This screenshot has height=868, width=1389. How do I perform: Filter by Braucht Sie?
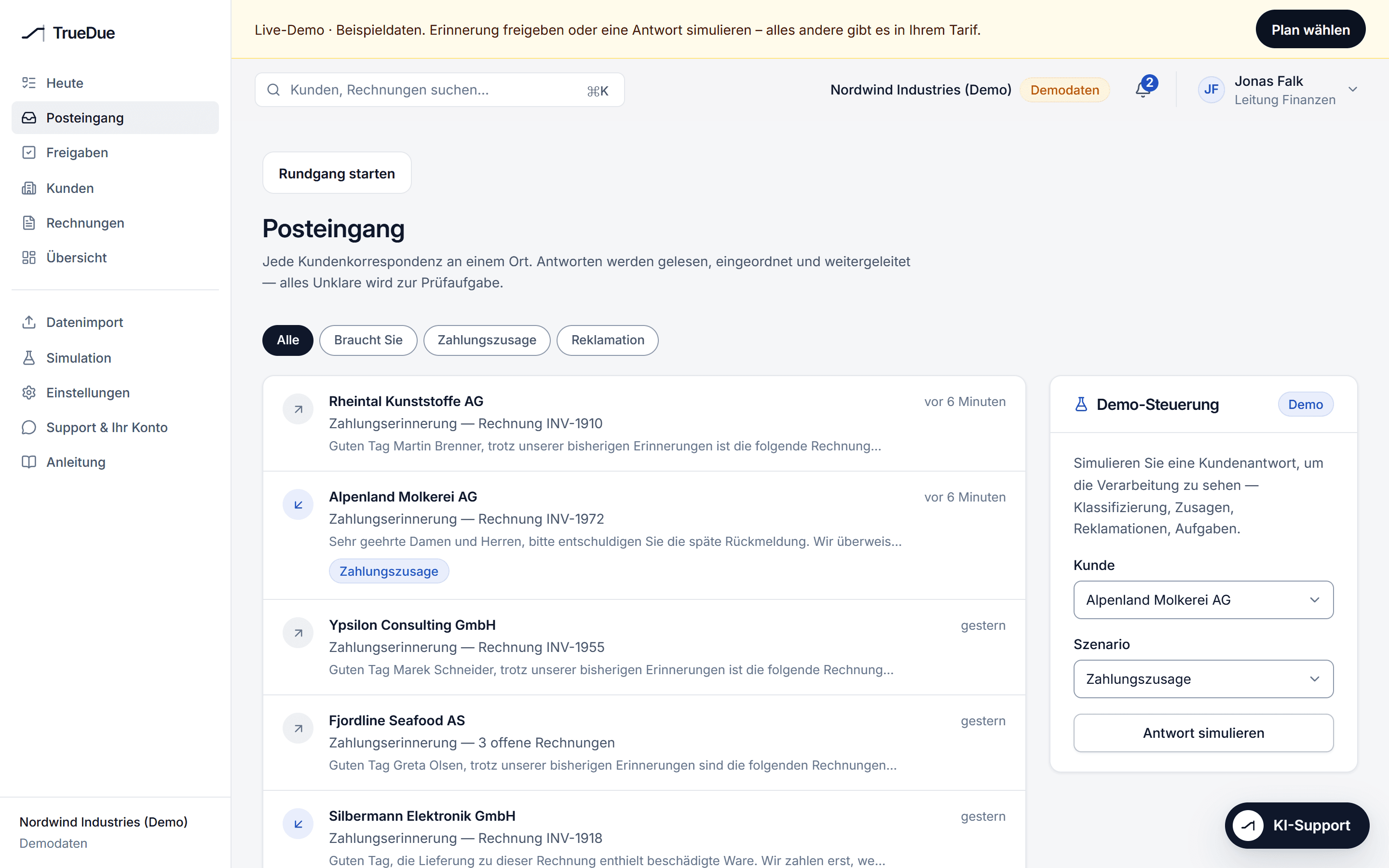[368, 340]
